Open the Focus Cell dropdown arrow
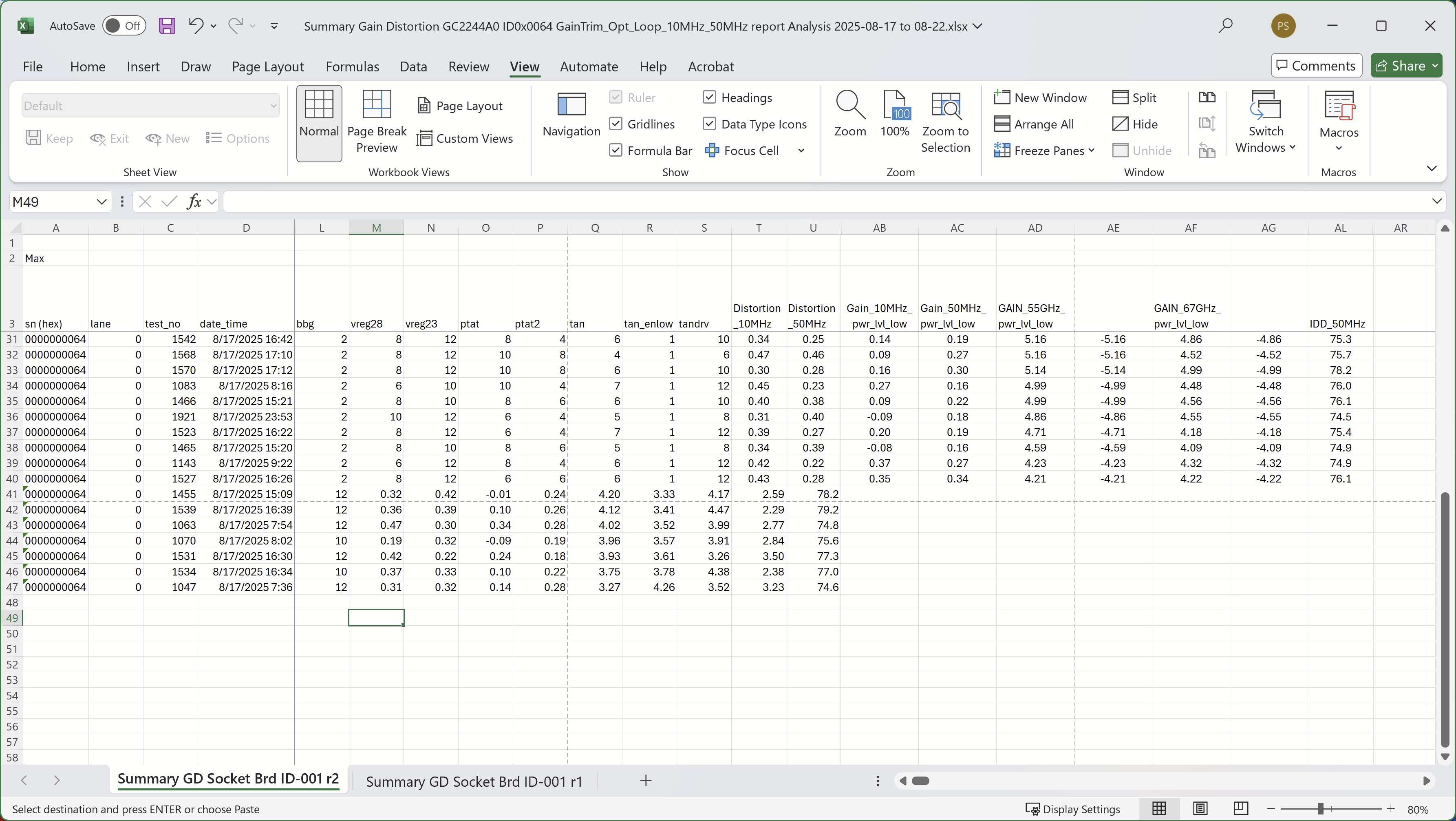The width and height of the screenshot is (1456, 821). pyautogui.click(x=801, y=150)
